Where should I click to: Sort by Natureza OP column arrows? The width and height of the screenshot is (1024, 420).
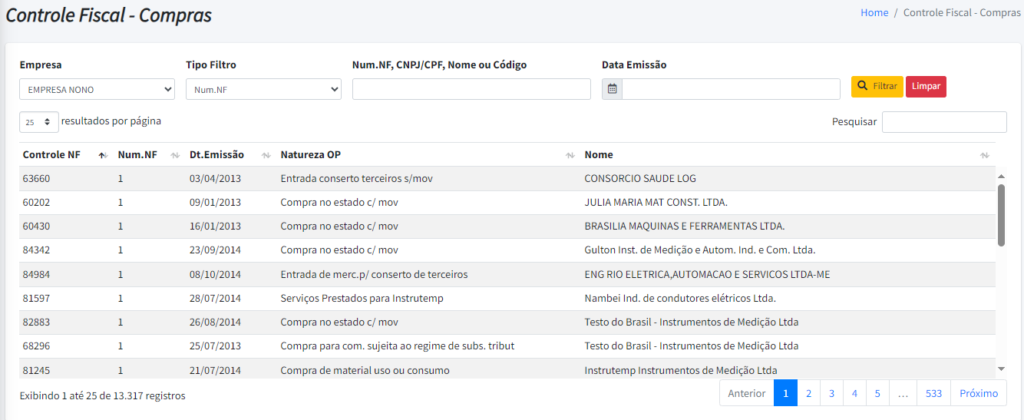[x=570, y=155]
